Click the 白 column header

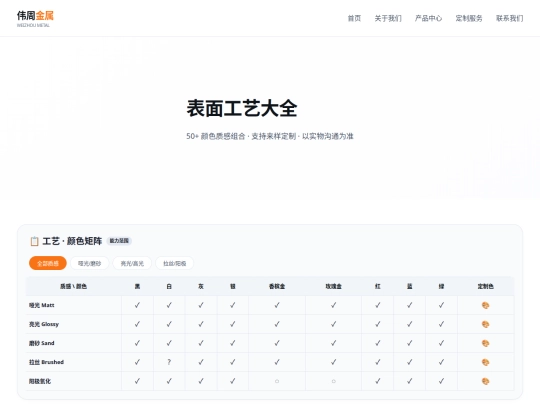coord(169,286)
